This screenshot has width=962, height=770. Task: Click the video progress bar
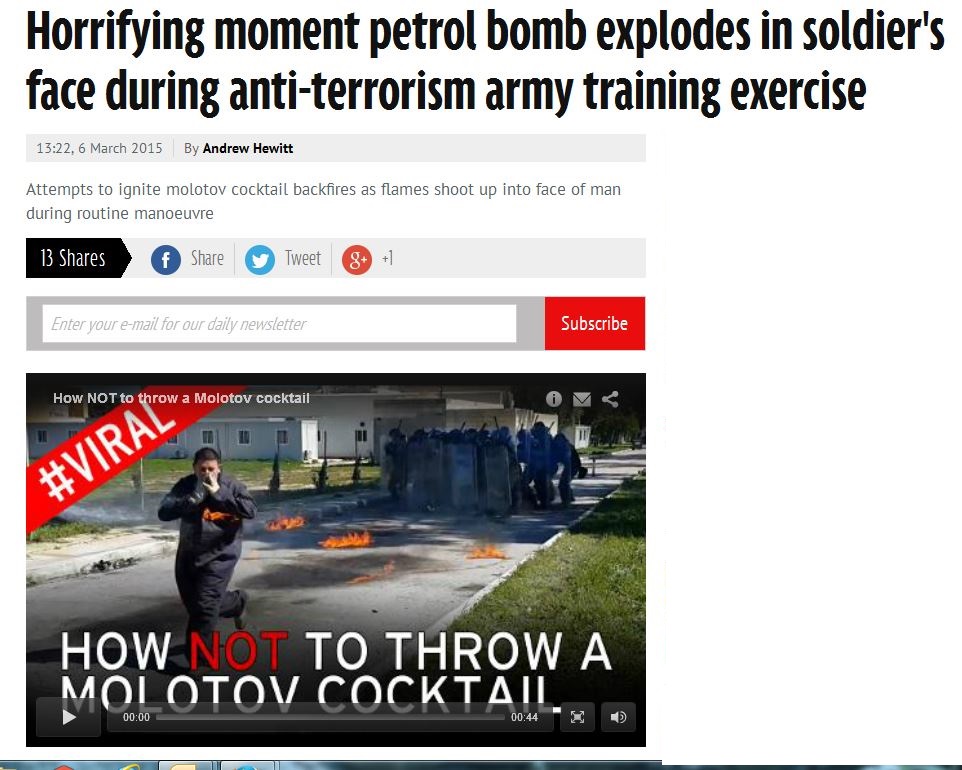[330, 717]
